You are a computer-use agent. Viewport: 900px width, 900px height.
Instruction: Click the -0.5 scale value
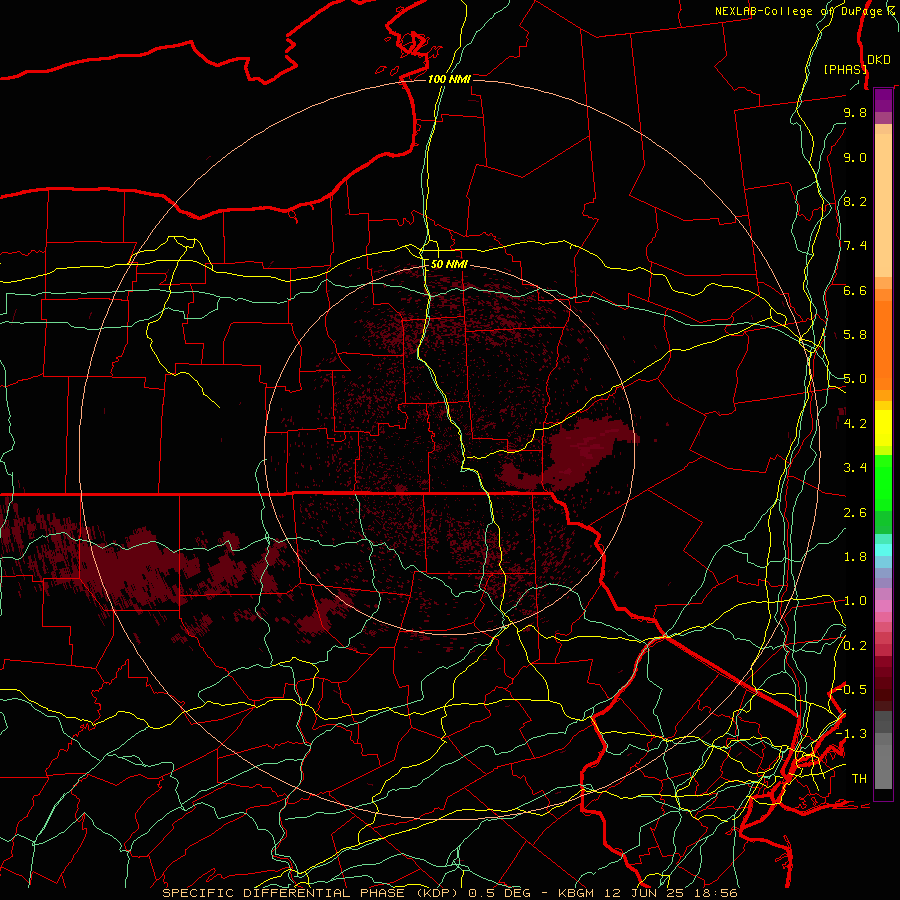[x=852, y=689]
